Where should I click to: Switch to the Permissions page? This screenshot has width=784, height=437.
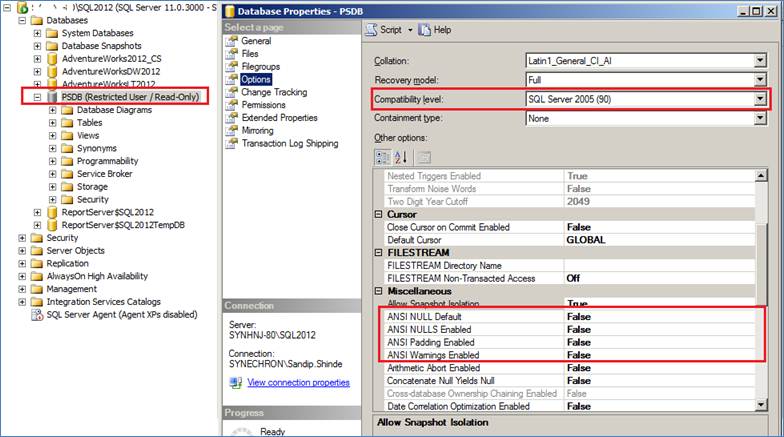pos(263,105)
